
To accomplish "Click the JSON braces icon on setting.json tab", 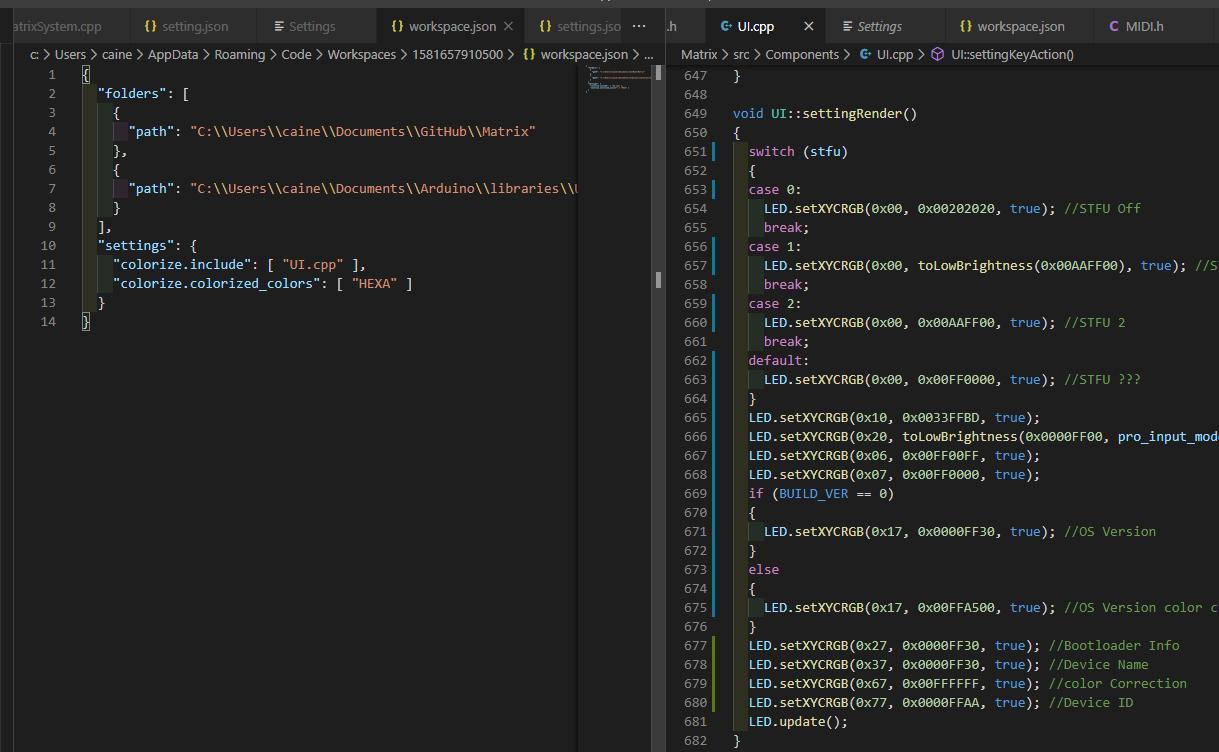I will (x=151, y=27).
